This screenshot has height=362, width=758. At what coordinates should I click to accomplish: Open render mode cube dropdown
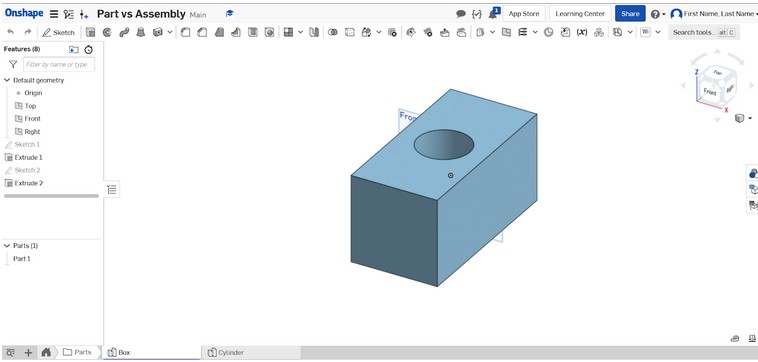pos(743,118)
